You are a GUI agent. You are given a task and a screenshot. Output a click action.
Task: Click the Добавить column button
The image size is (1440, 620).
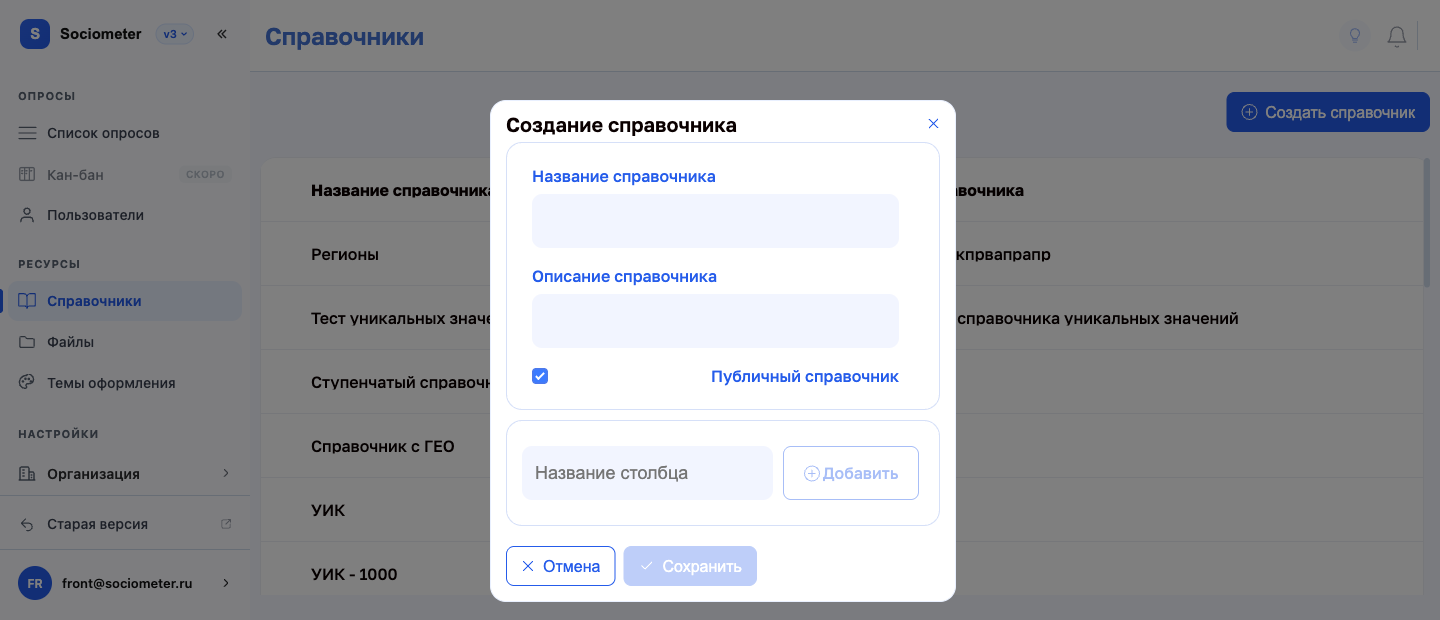851,473
